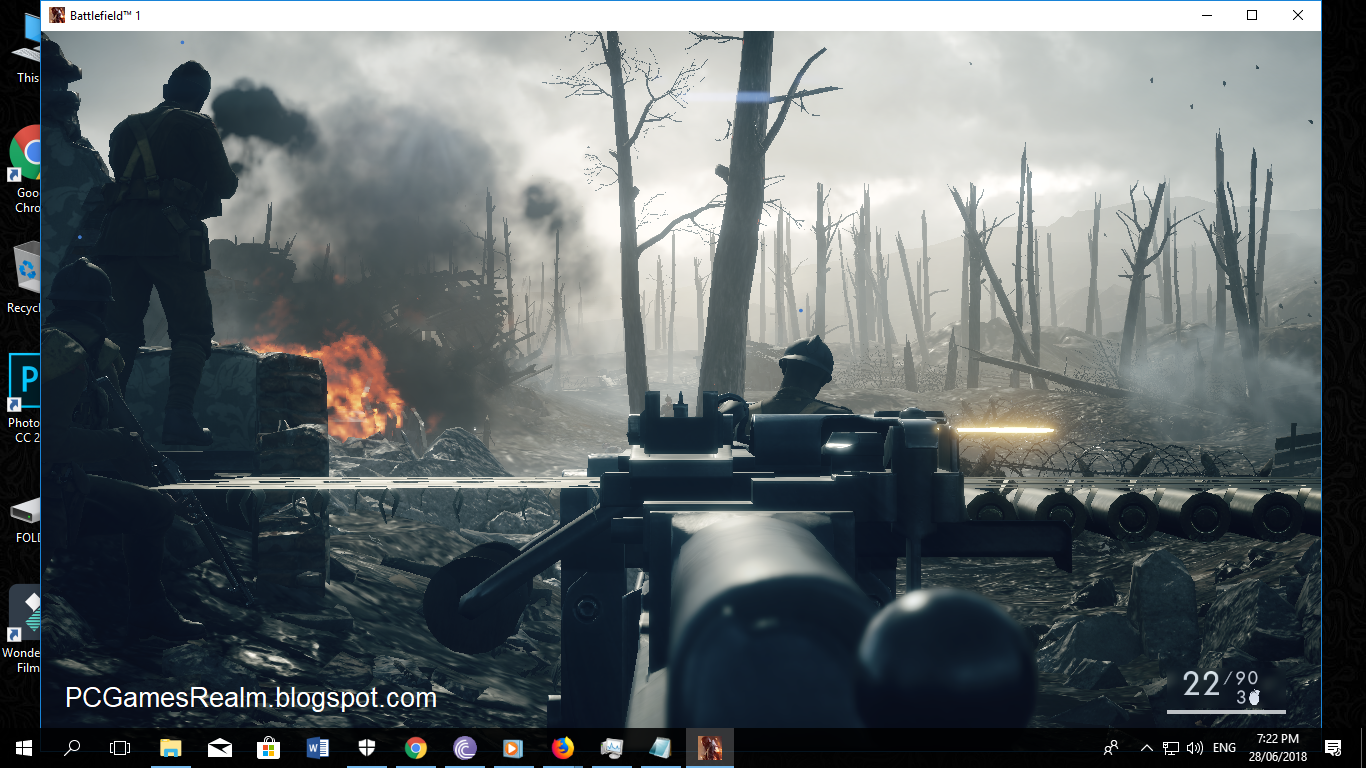The height and width of the screenshot is (768, 1366).
Task: Open File Explorer from the taskbar
Action: tap(170, 747)
